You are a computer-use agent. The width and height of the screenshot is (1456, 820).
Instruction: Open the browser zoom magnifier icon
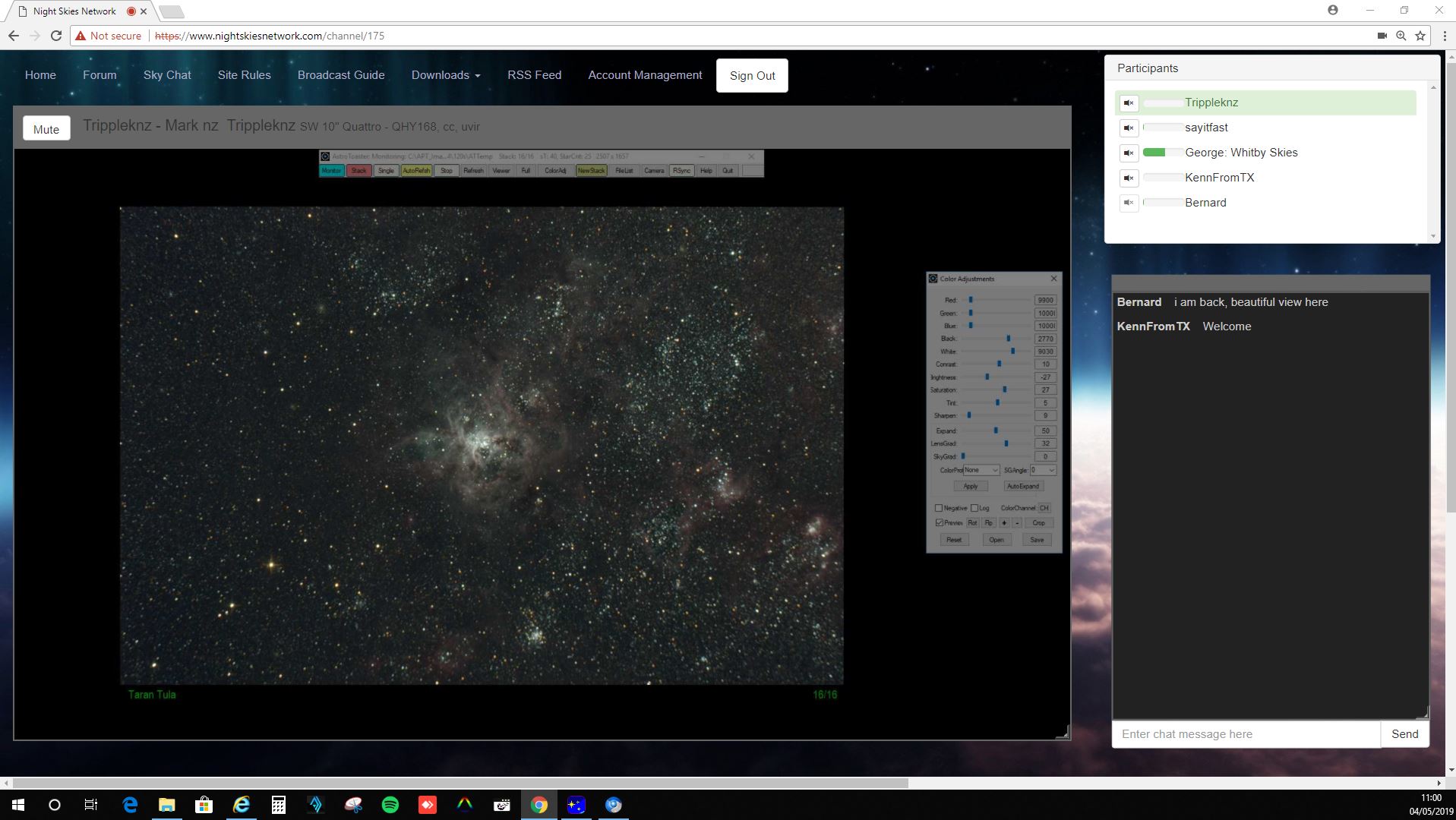(1401, 36)
